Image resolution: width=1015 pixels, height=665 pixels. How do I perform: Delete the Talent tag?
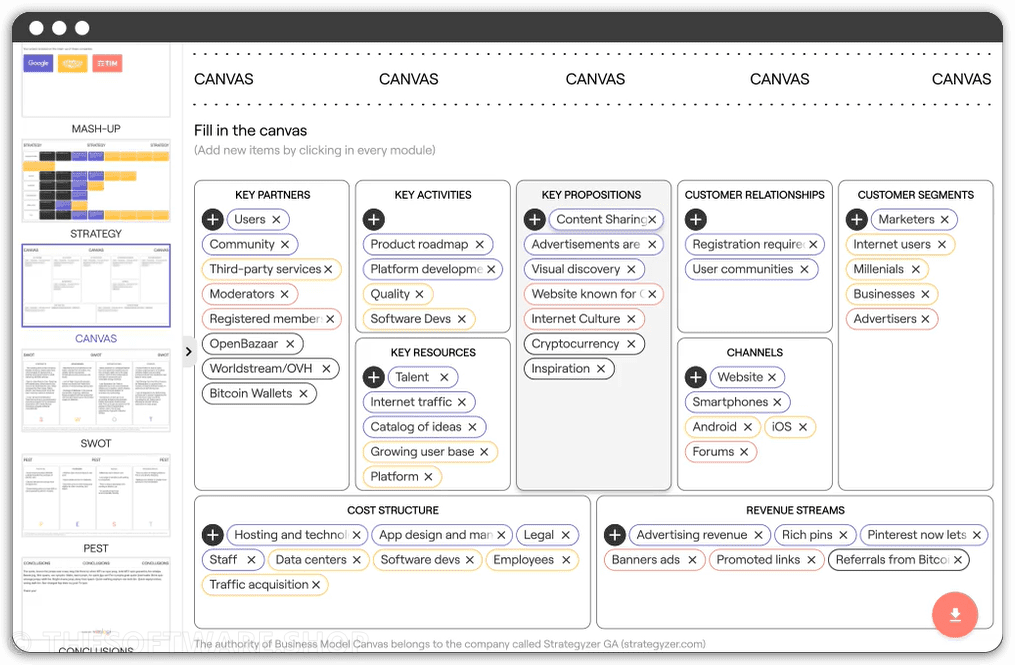(x=444, y=377)
